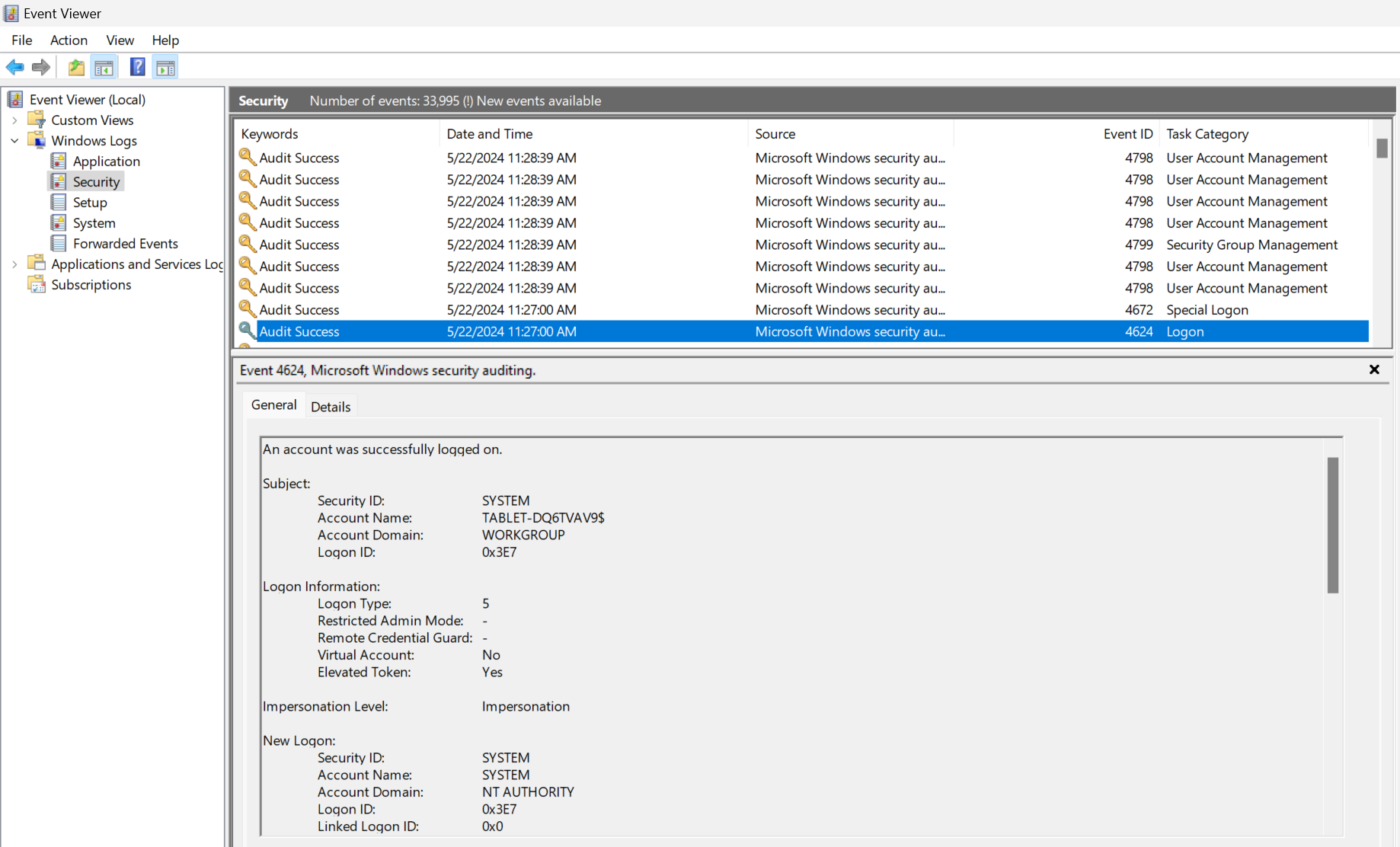The width and height of the screenshot is (1400, 847).
Task: Open the Action menu
Action: [x=69, y=40]
